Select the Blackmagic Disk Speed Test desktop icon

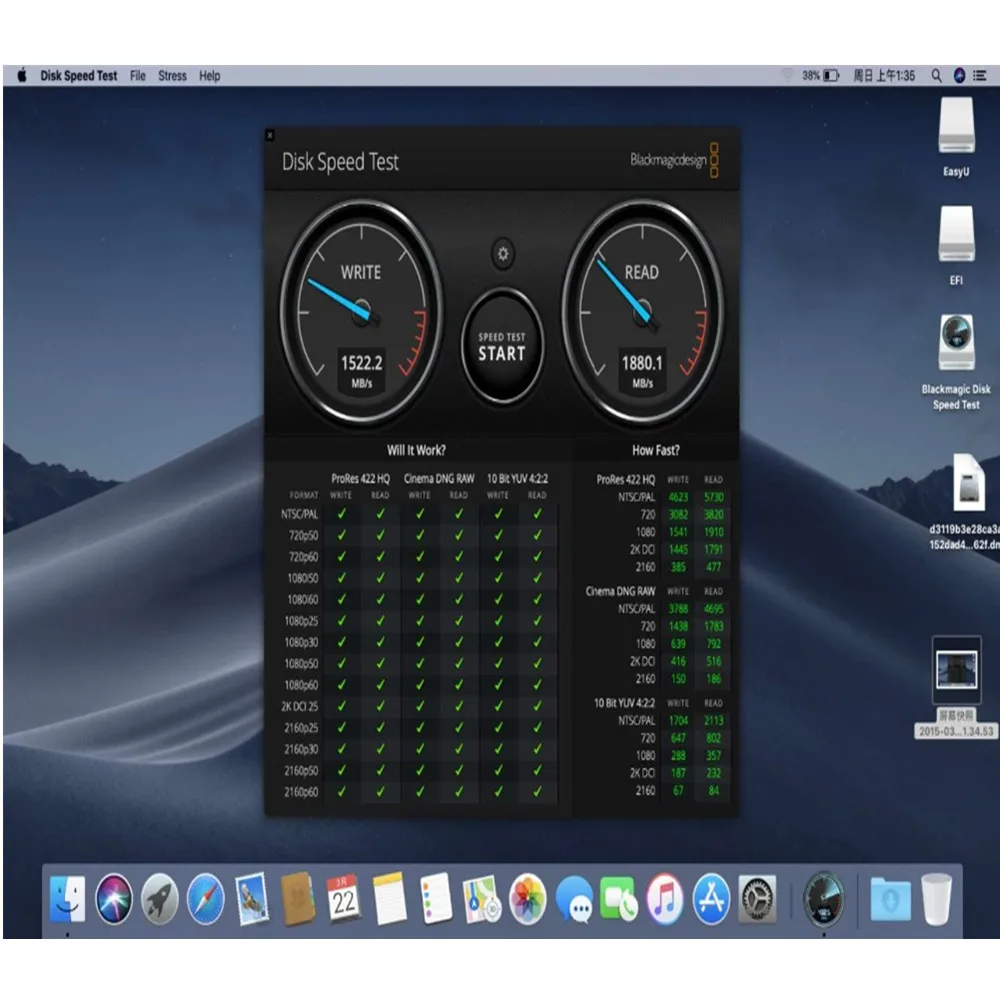[x=956, y=345]
